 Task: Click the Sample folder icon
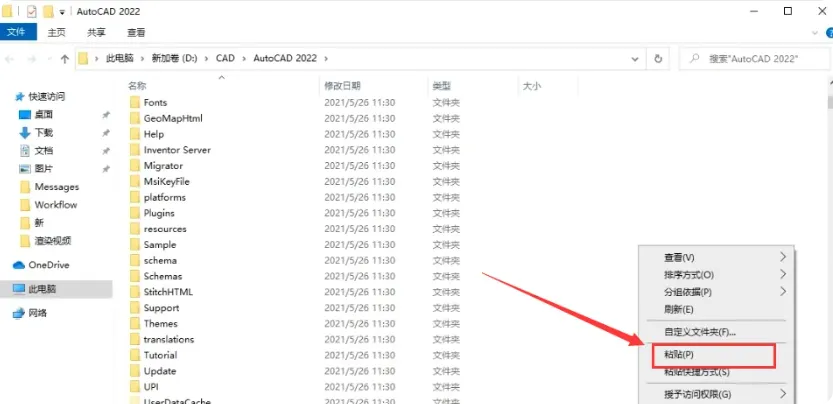tap(135, 245)
